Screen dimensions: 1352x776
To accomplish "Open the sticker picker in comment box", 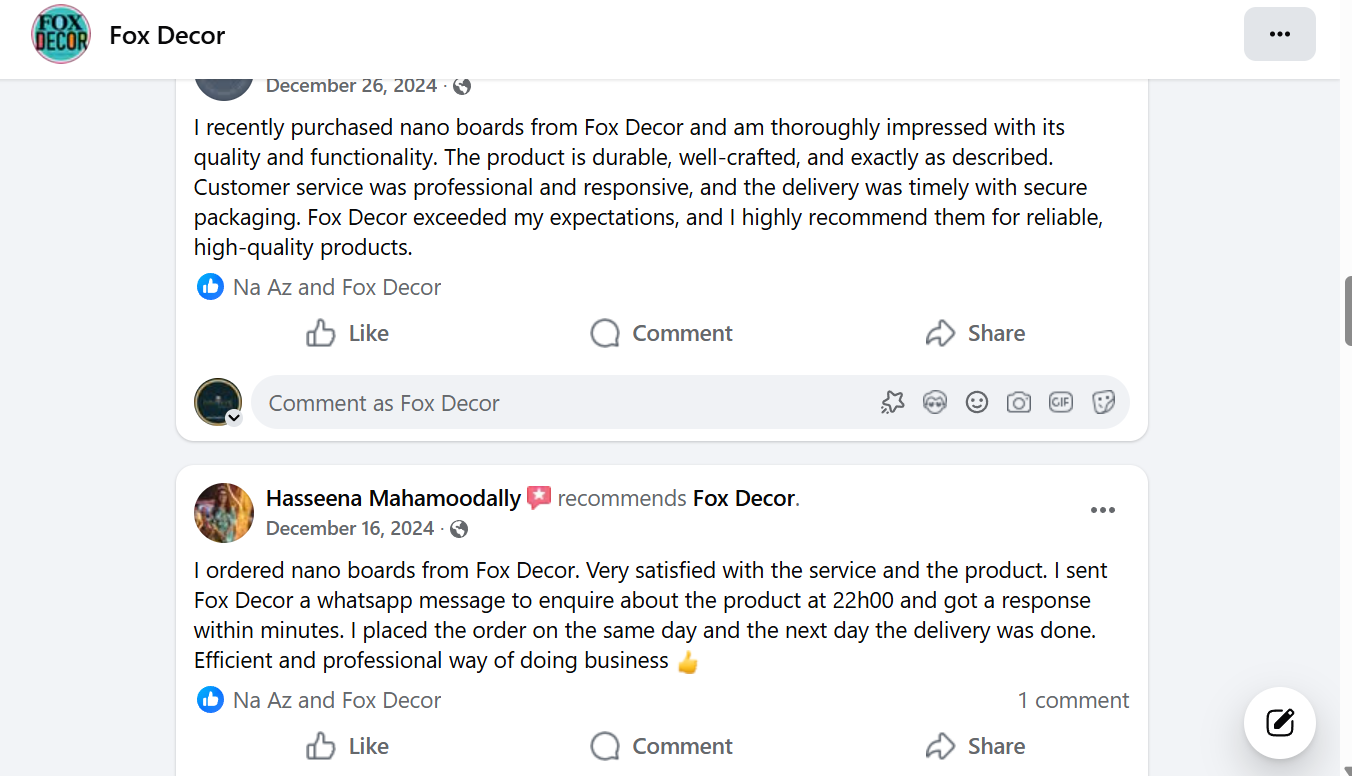I will 1103,402.
